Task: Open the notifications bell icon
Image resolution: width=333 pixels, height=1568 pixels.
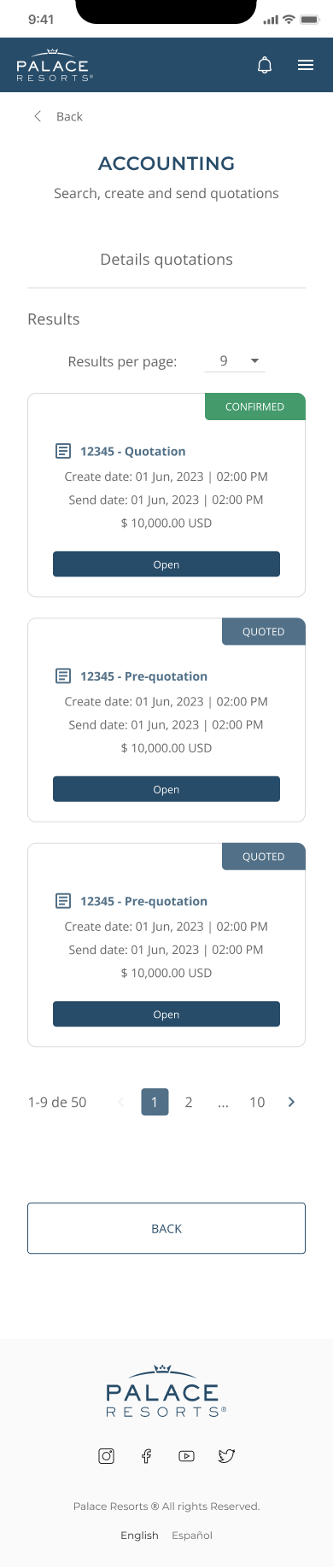Action: 265,65
